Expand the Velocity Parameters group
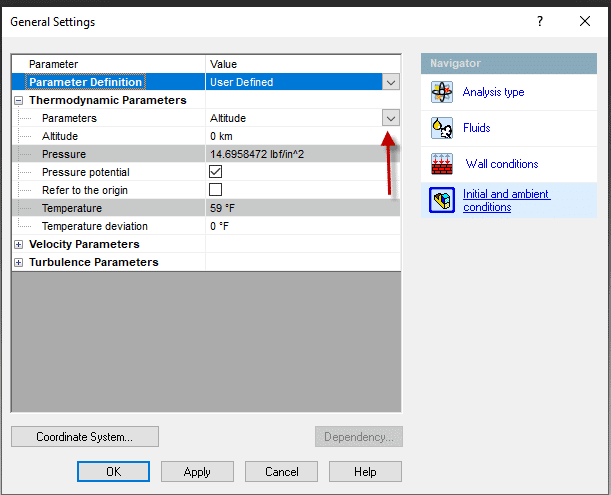The image size is (611, 495). [18, 244]
